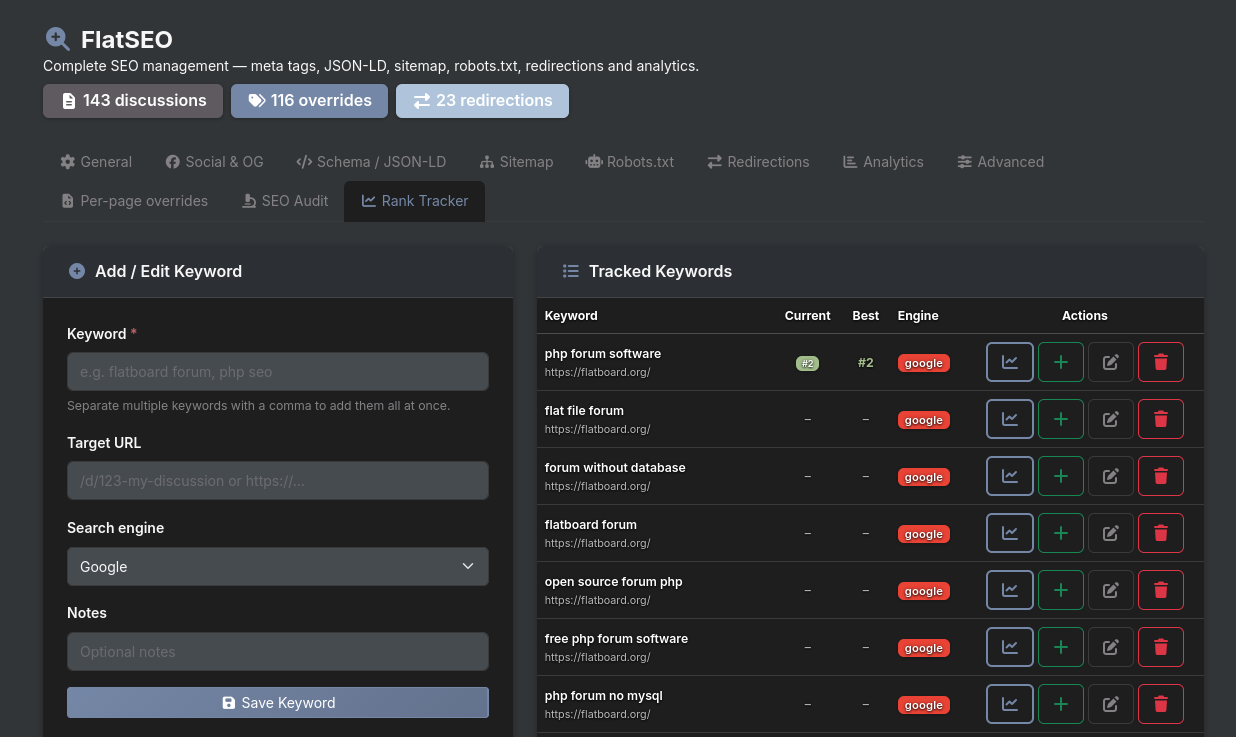Click the 143 discussions badge
1236x737 pixels.
pos(133,101)
